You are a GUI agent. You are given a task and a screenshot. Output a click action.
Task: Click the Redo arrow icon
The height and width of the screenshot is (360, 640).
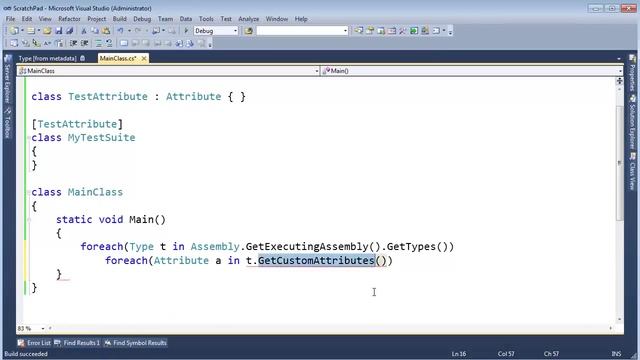coord(138,31)
